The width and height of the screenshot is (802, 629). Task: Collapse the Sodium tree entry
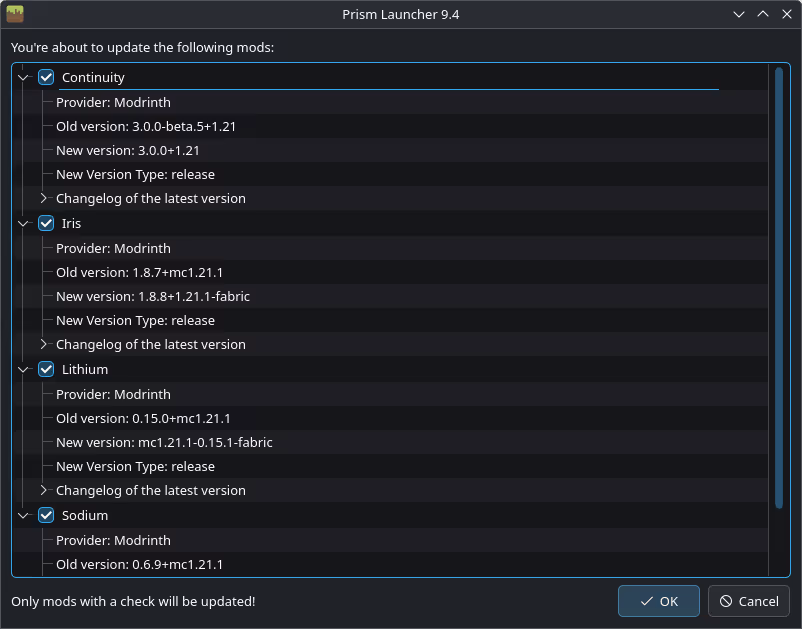pyautogui.click(x=23, y=515)
